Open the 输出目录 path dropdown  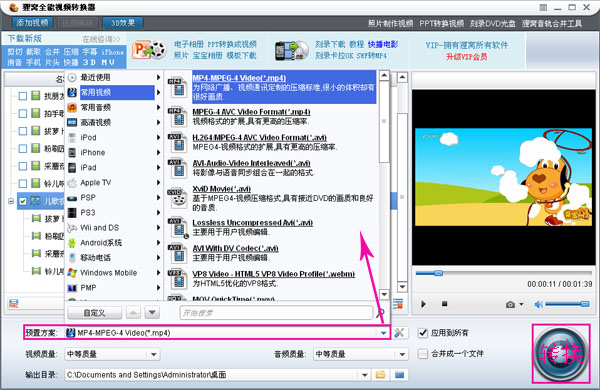[365, 375]
